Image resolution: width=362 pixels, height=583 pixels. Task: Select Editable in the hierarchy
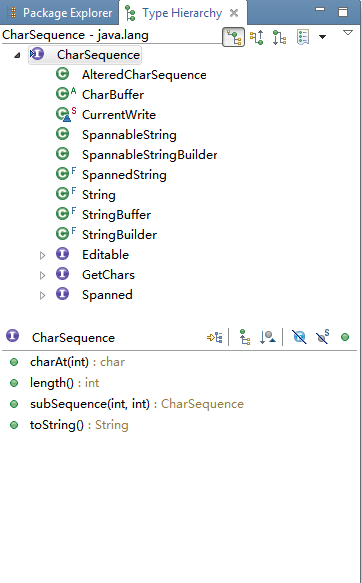tap(105, 255)
